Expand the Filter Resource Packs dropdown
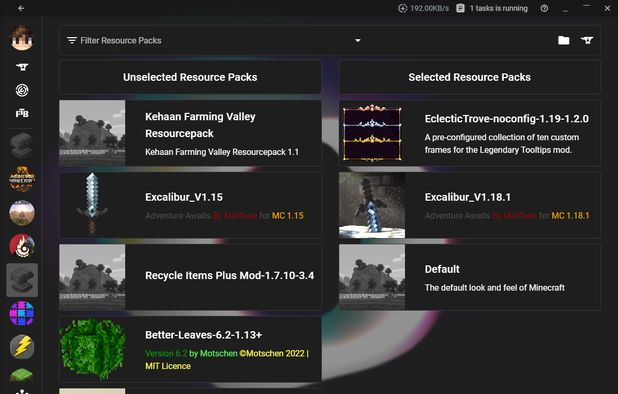 click(357, 40)
